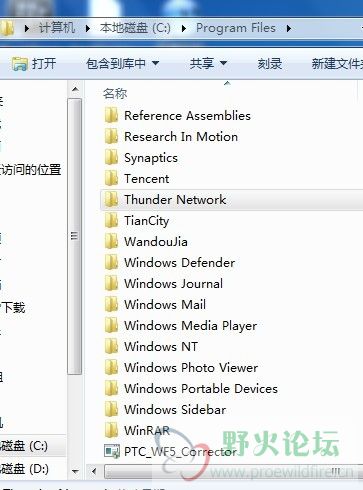Select 访问的位置 in the navigation pane
The height and width of the screenshot is (490, 363).
[x=31, y=170]
